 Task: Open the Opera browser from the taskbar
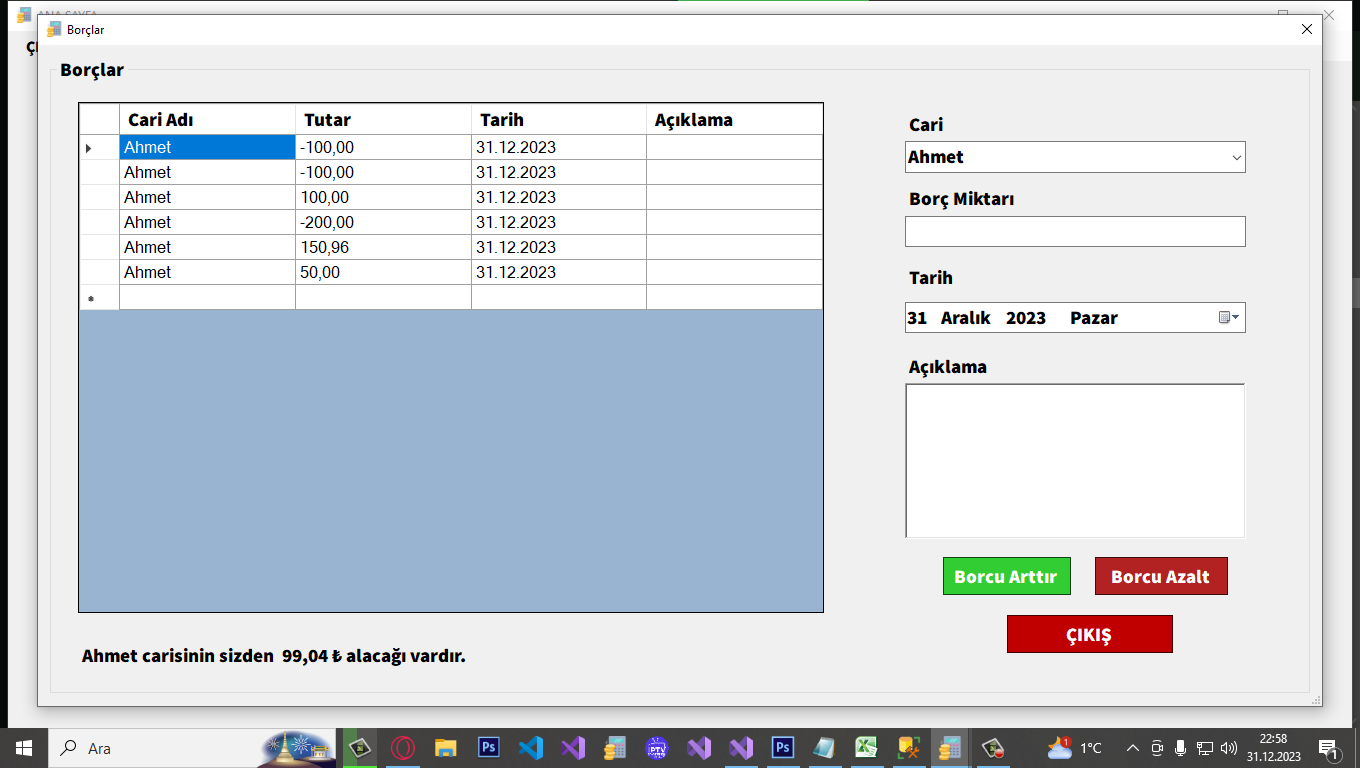[403, 748]
